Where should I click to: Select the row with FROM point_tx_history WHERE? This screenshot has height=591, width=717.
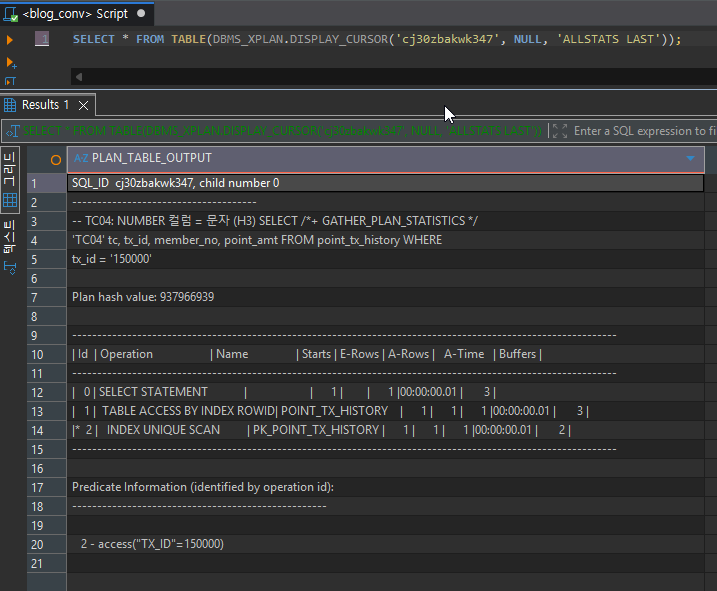[385, 240]
